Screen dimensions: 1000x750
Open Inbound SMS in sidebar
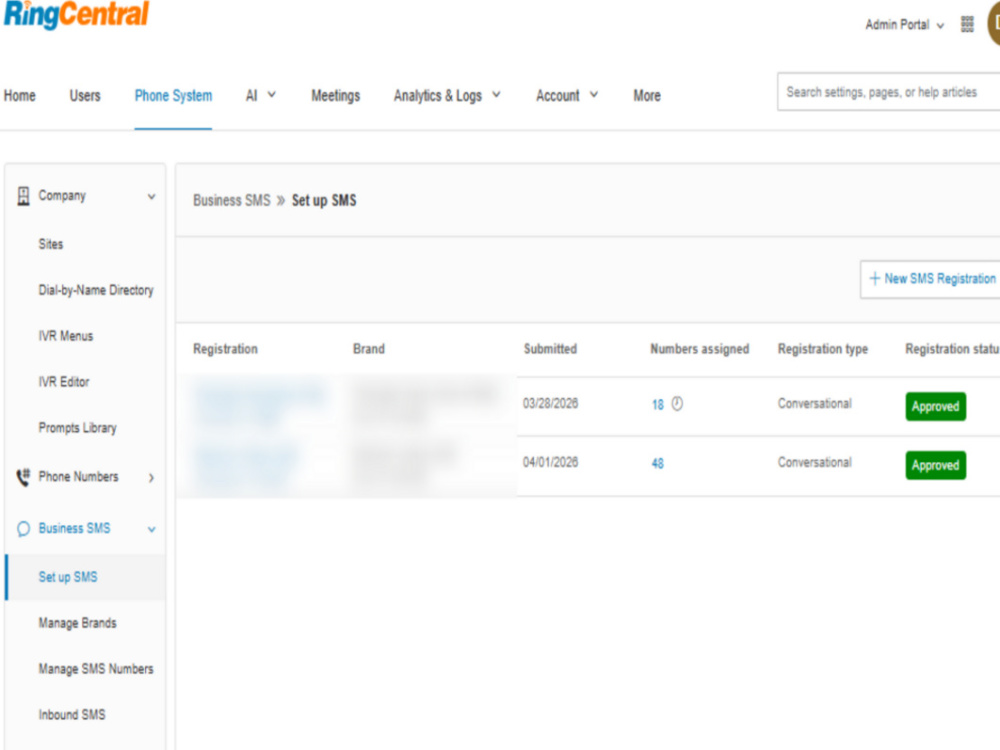pyautogui.click(x=72, y=715)
